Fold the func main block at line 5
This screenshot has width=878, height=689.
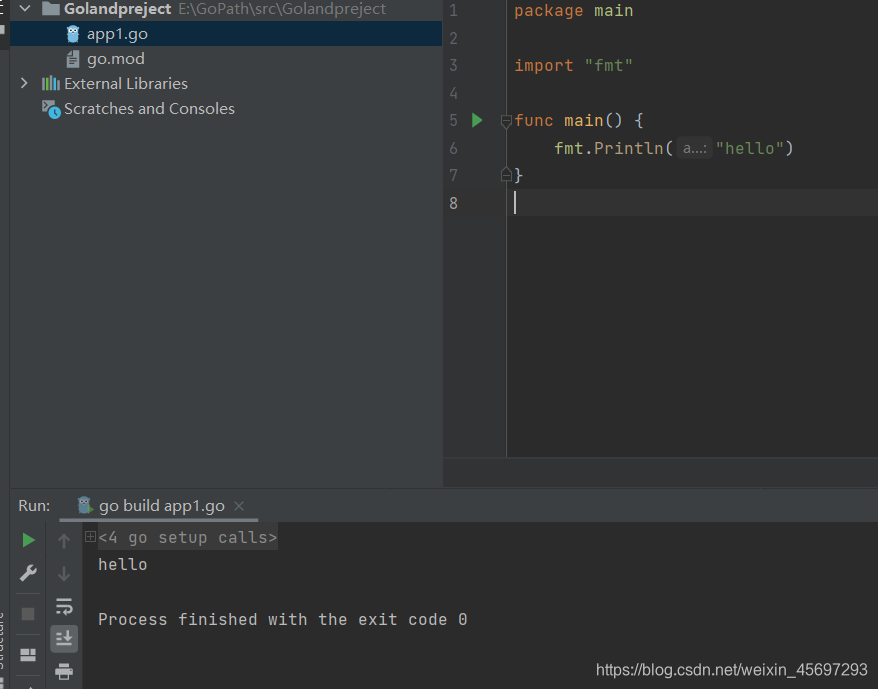[x=506, y=120]
